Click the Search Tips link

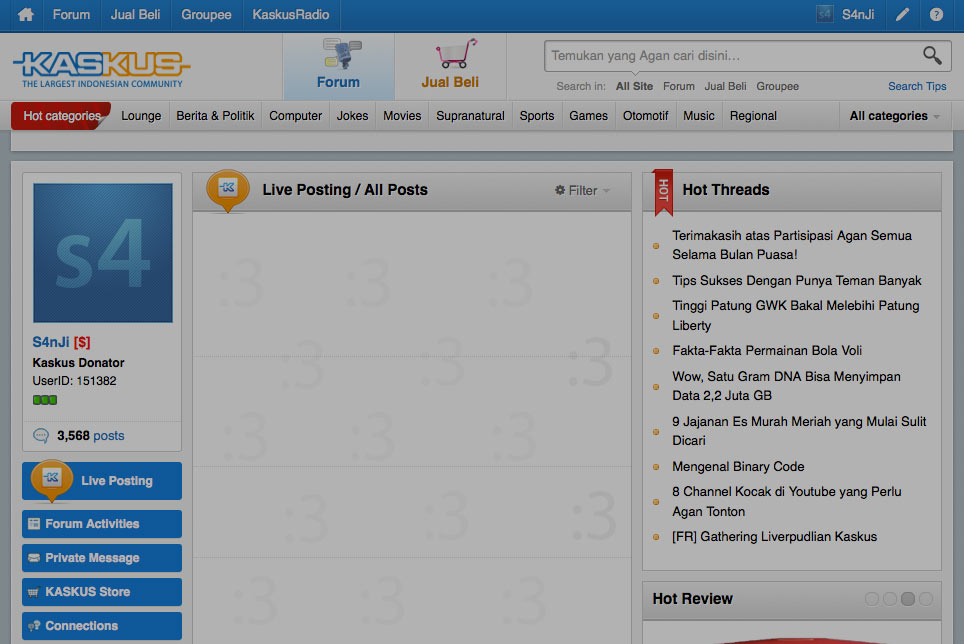[917, 87]
